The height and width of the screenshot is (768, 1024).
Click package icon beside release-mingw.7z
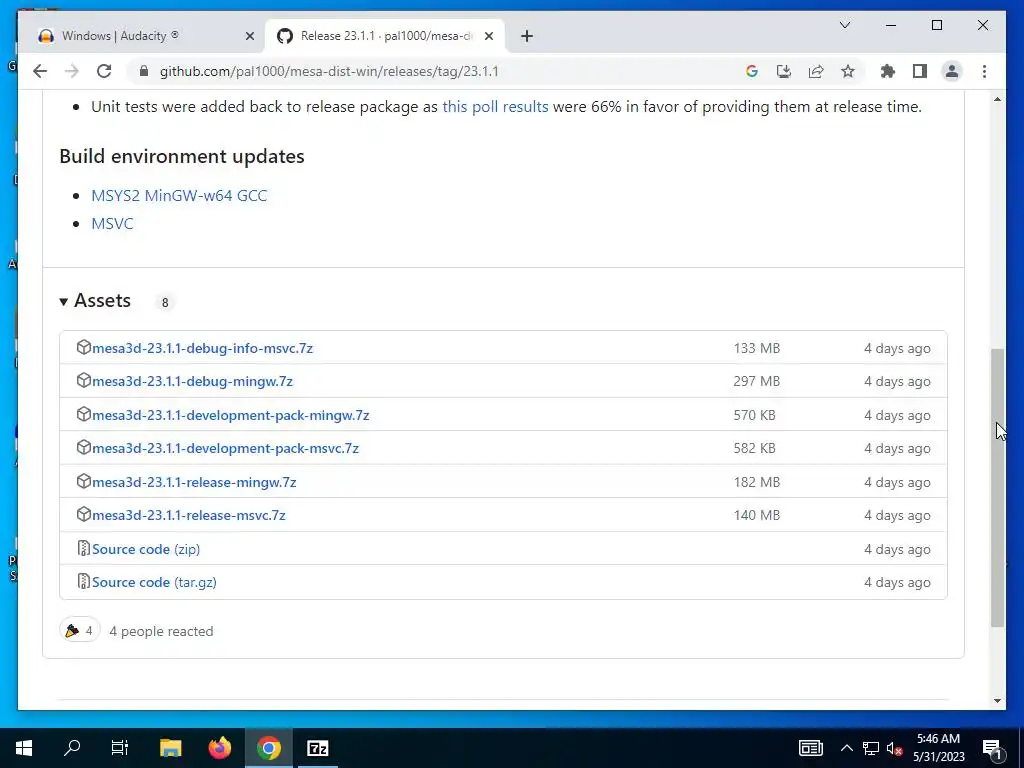click(84, 481)
